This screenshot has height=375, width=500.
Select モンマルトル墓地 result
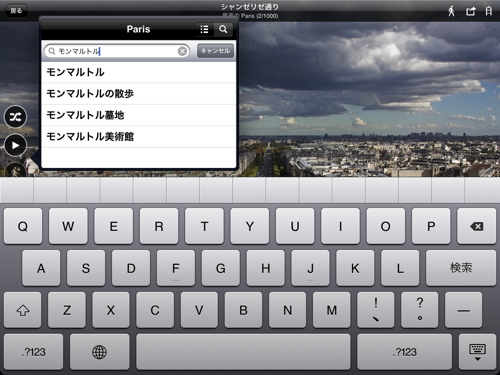click(139, 115)
